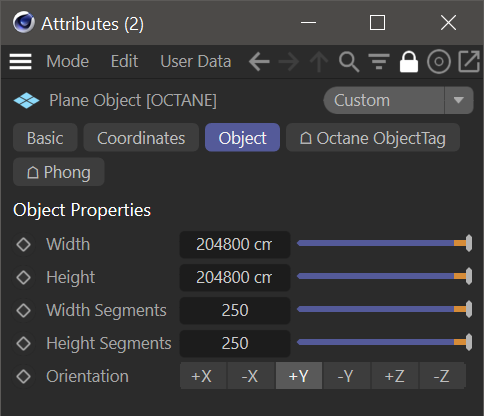Toggle the Height keyframe diamond
The width and height of the screenshot is (484, 416).
[23, 277]
